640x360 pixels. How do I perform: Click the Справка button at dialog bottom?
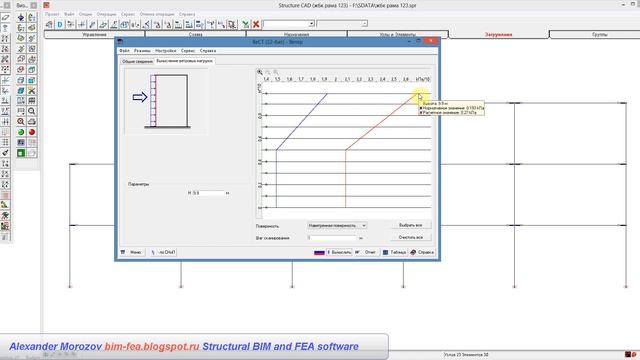(x=422, y=253)
